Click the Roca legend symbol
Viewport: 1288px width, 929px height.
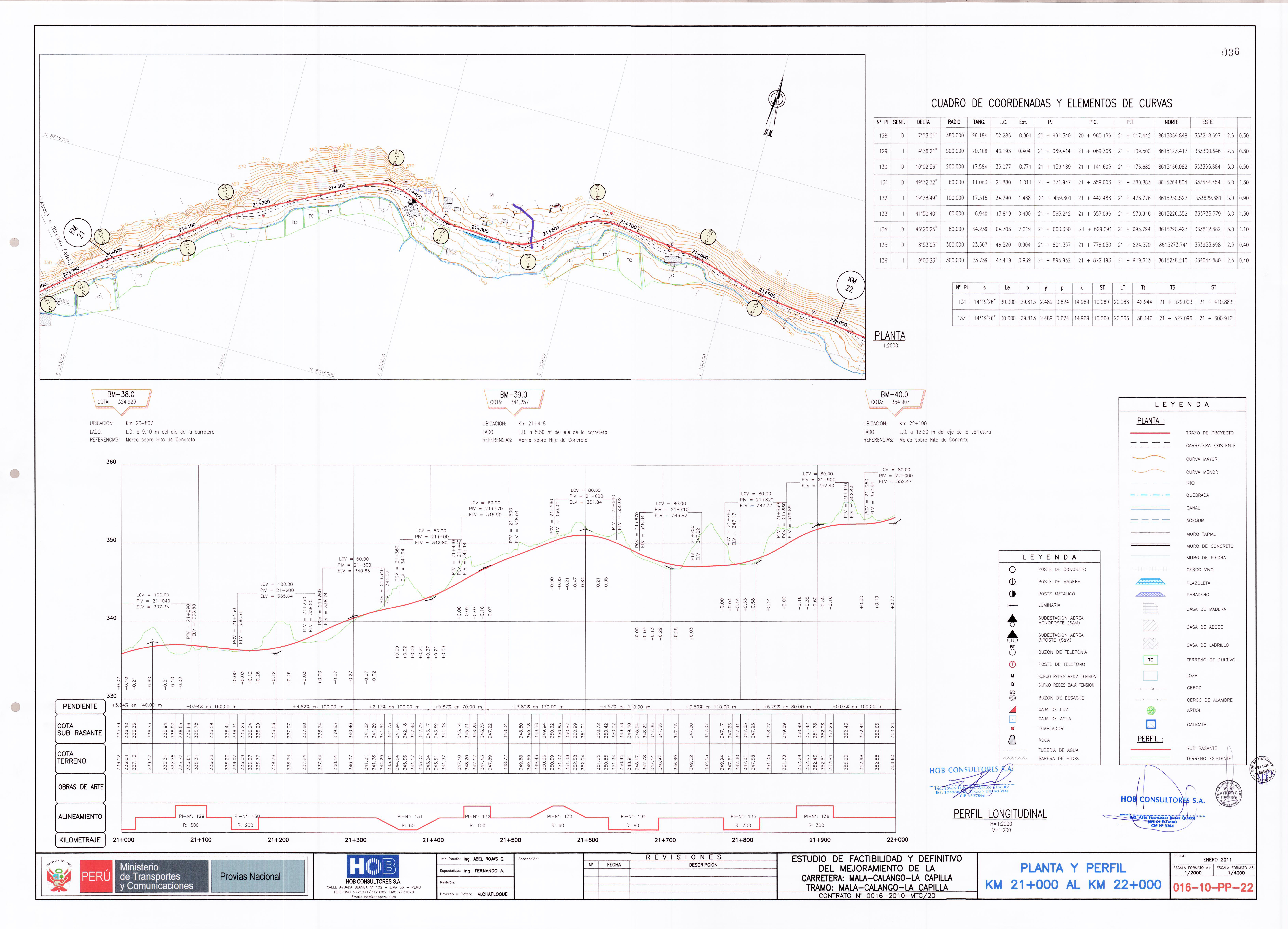point(1012,740)
